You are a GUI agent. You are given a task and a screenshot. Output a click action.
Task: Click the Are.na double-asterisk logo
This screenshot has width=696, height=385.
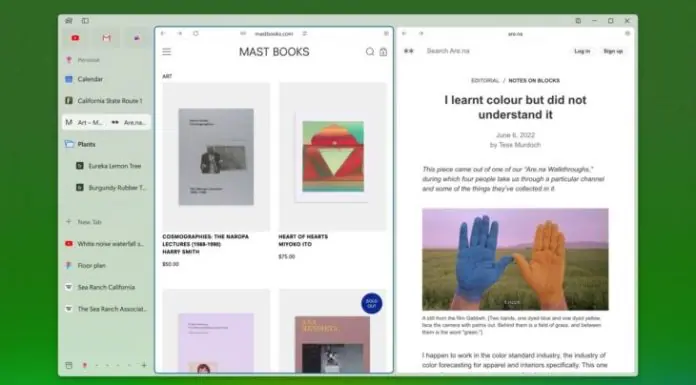(x=409, y=51)
